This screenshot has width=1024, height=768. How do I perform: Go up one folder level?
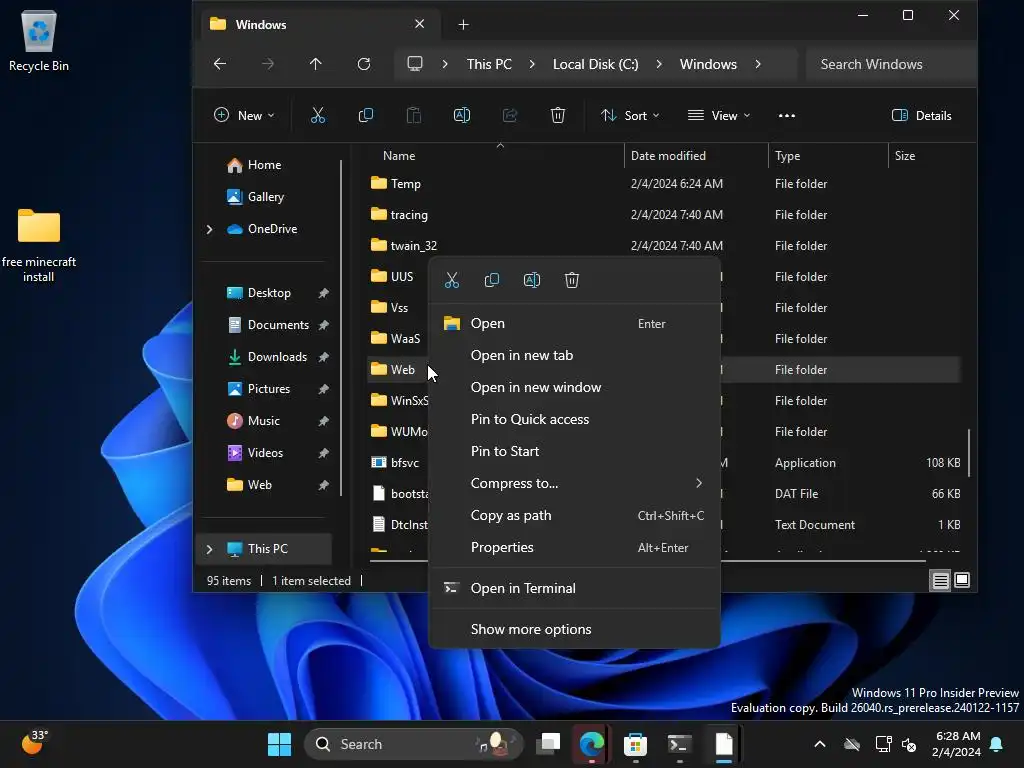pos(315,64)
